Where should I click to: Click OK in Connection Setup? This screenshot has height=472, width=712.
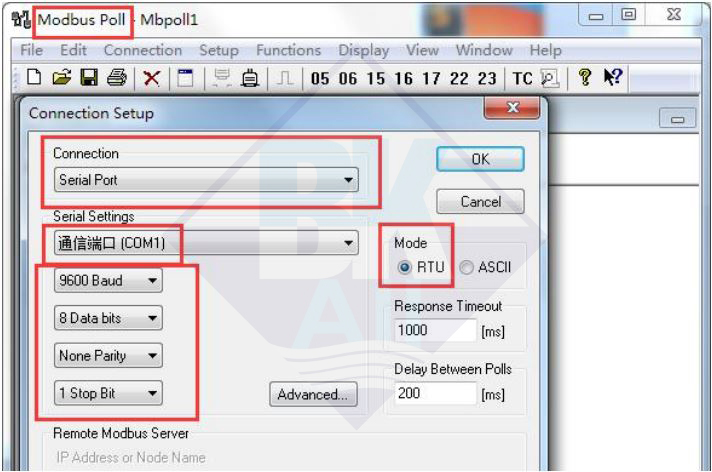point(480,159)
